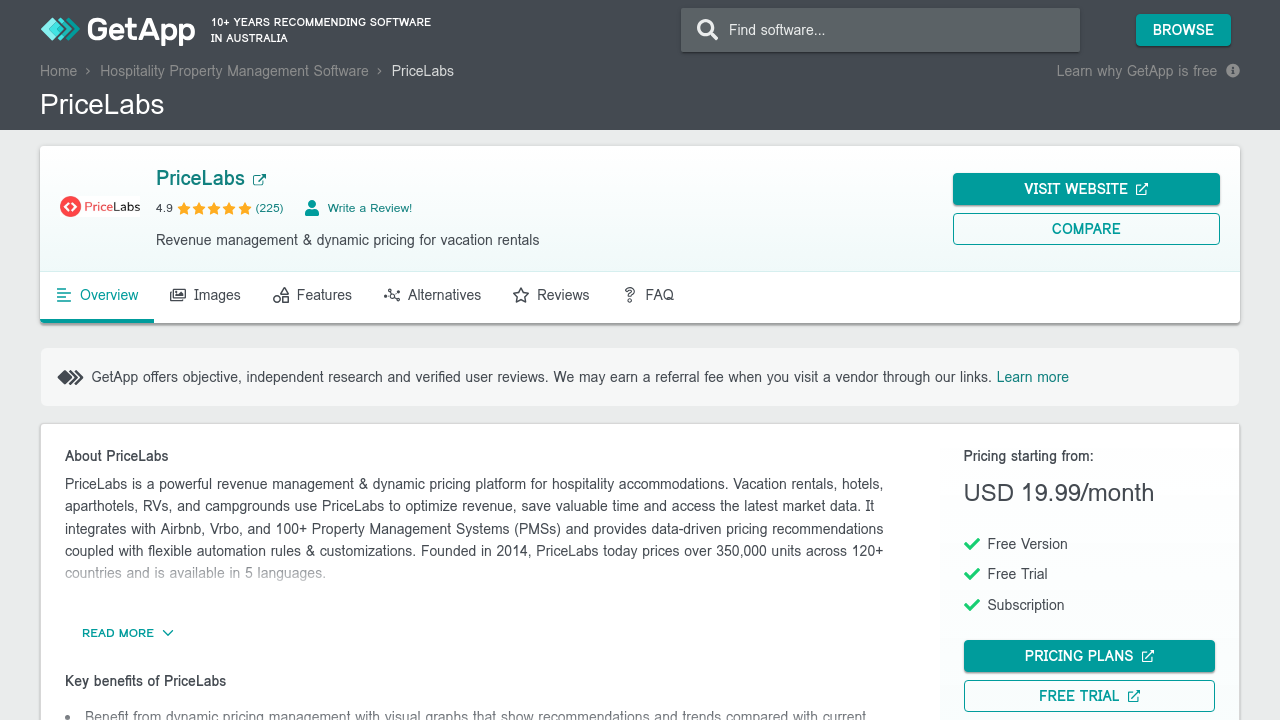Click the info icon beside GetApp is free
Screen dimensions: 1280x720
pyautogui.click(x=1233, y=71)
